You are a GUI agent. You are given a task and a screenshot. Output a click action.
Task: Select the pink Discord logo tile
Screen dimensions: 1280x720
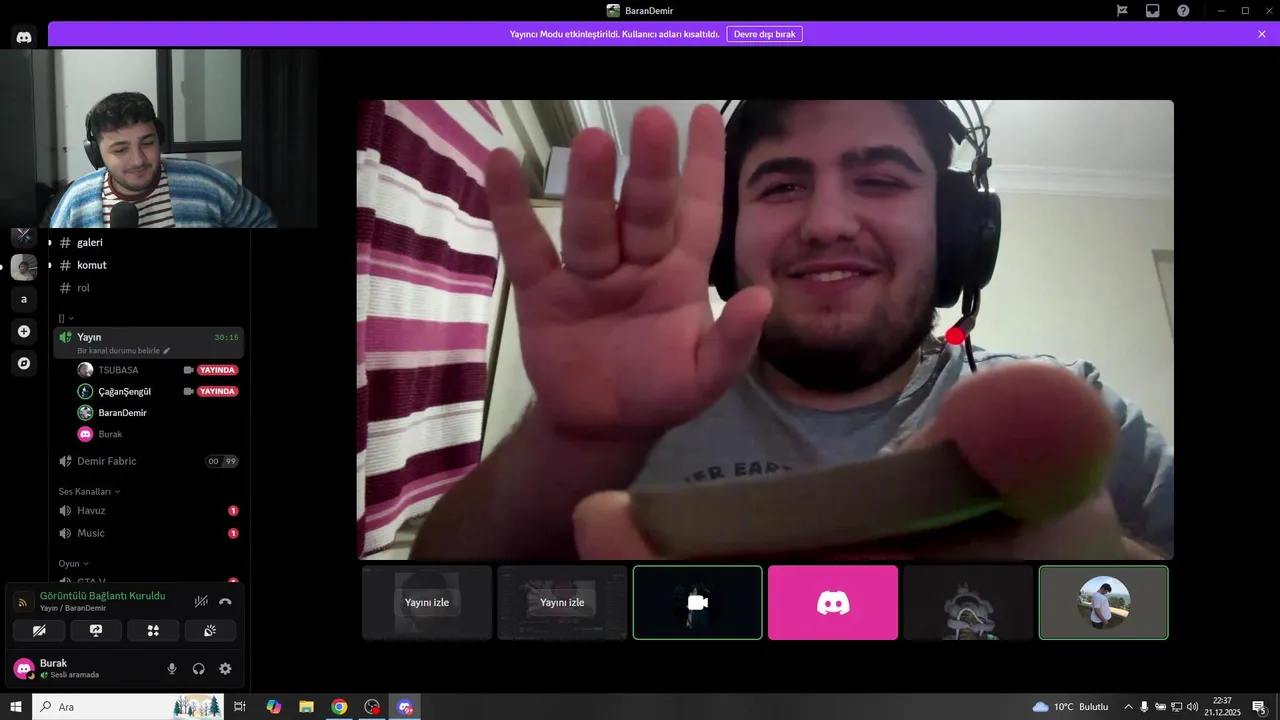coord(833,602)
